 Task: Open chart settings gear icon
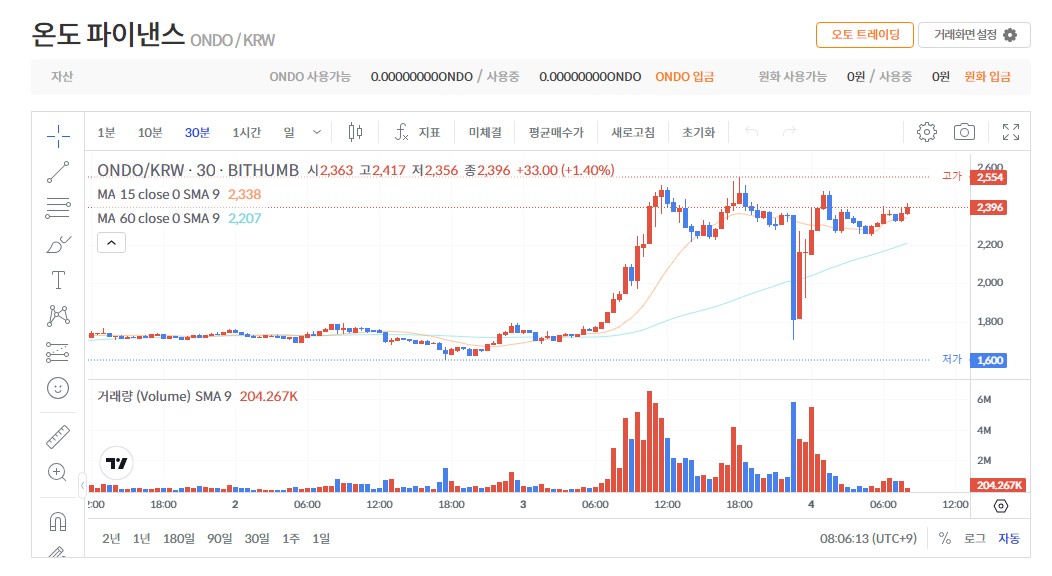(927, 132)
